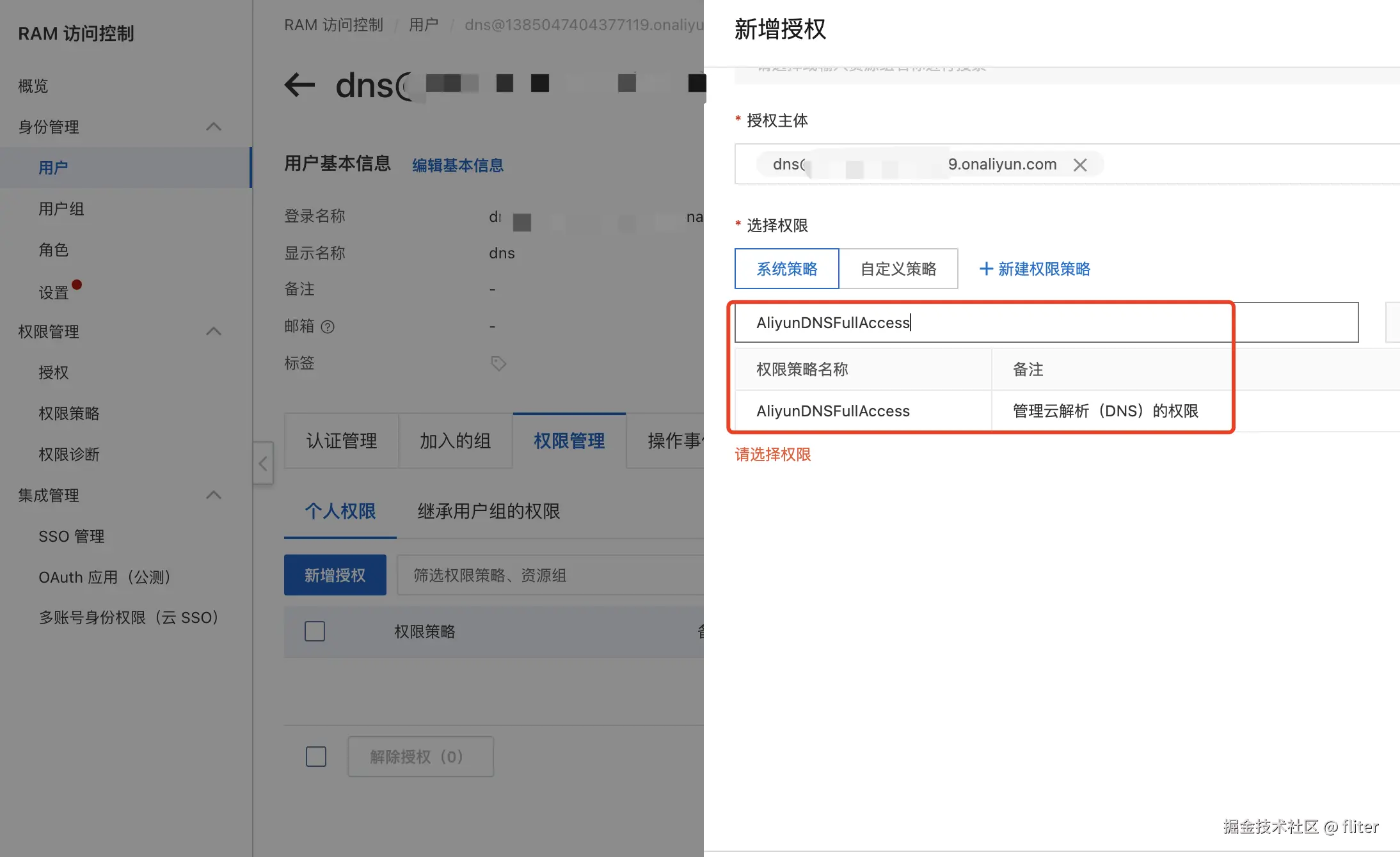Tick the checkbox beside 解除授权
This screenshot has height=857, width=1400.
point(316,757)
